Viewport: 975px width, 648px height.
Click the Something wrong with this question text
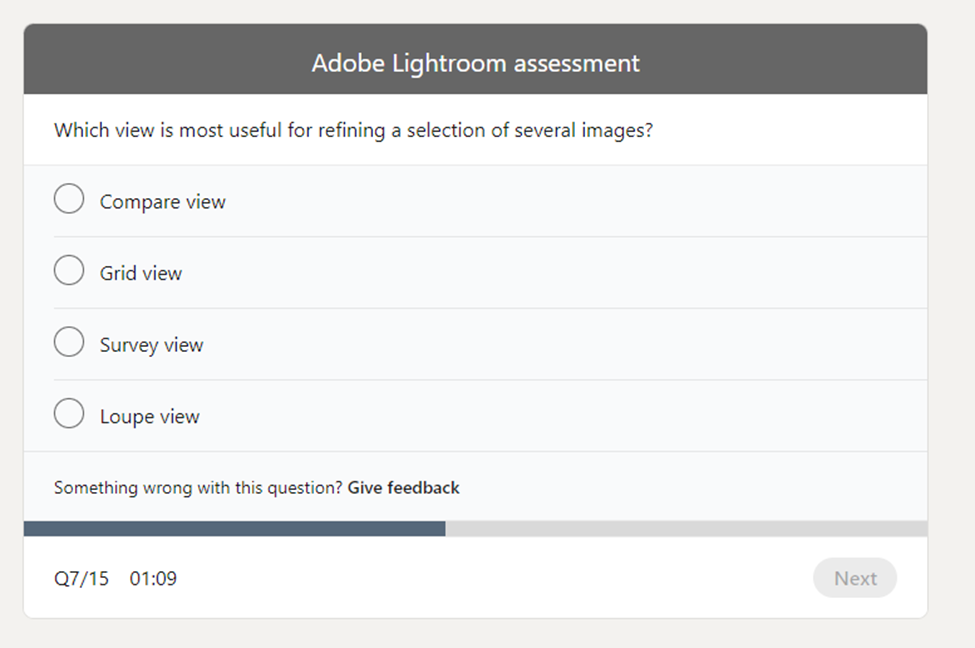(x=197, y=488)
